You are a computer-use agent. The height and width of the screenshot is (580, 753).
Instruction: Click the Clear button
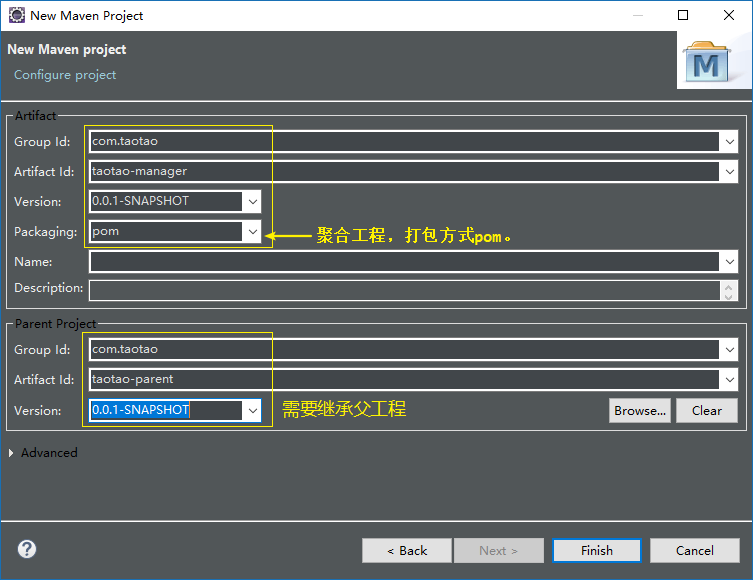point(706,411)
